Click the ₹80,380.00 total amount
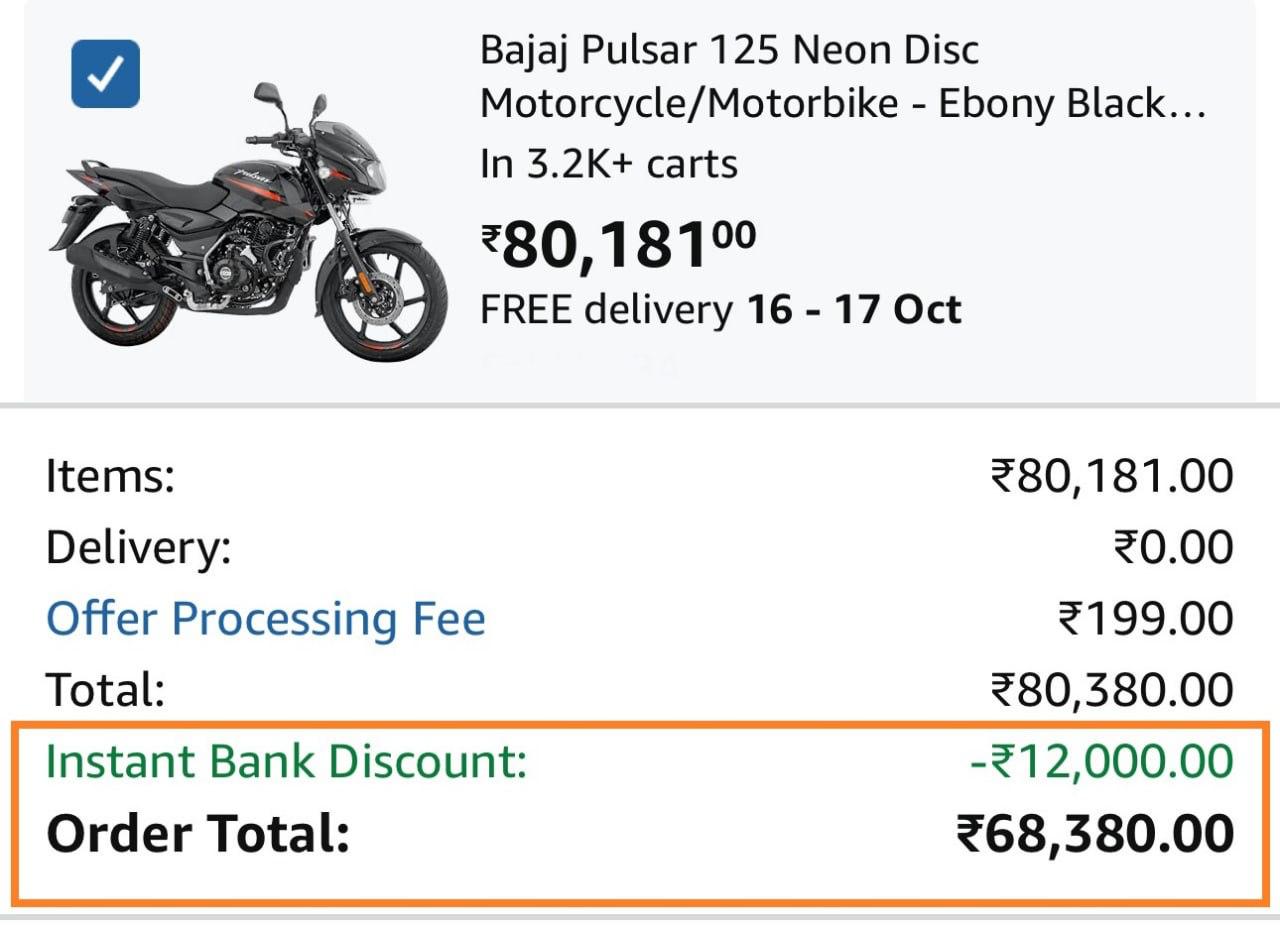Image resolution: width=1280 pixels, height=925 pixels. (1111, 690)
